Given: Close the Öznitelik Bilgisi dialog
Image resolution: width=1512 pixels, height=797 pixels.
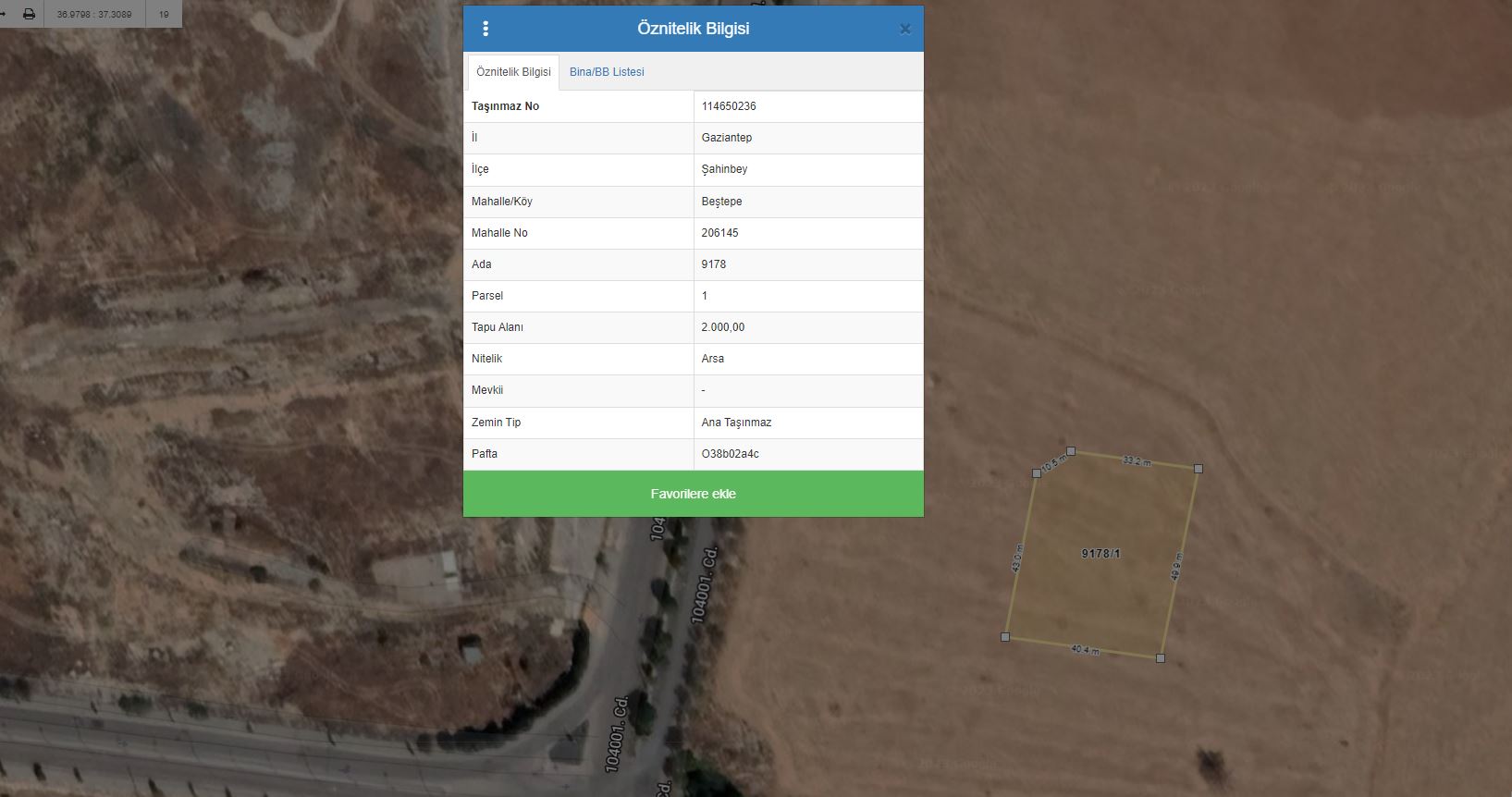Looking at the screenshot, I should [x=904, y=29].
